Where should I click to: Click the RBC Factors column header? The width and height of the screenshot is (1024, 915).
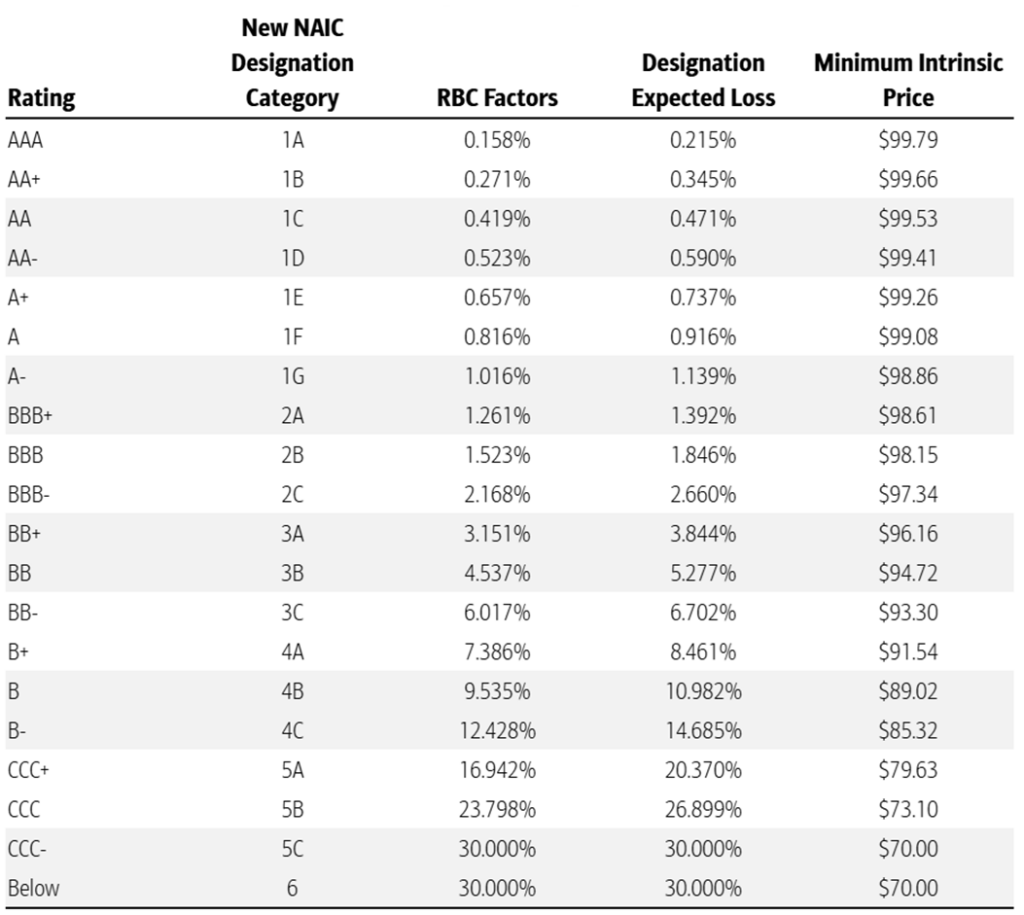(x=497, y=98)
